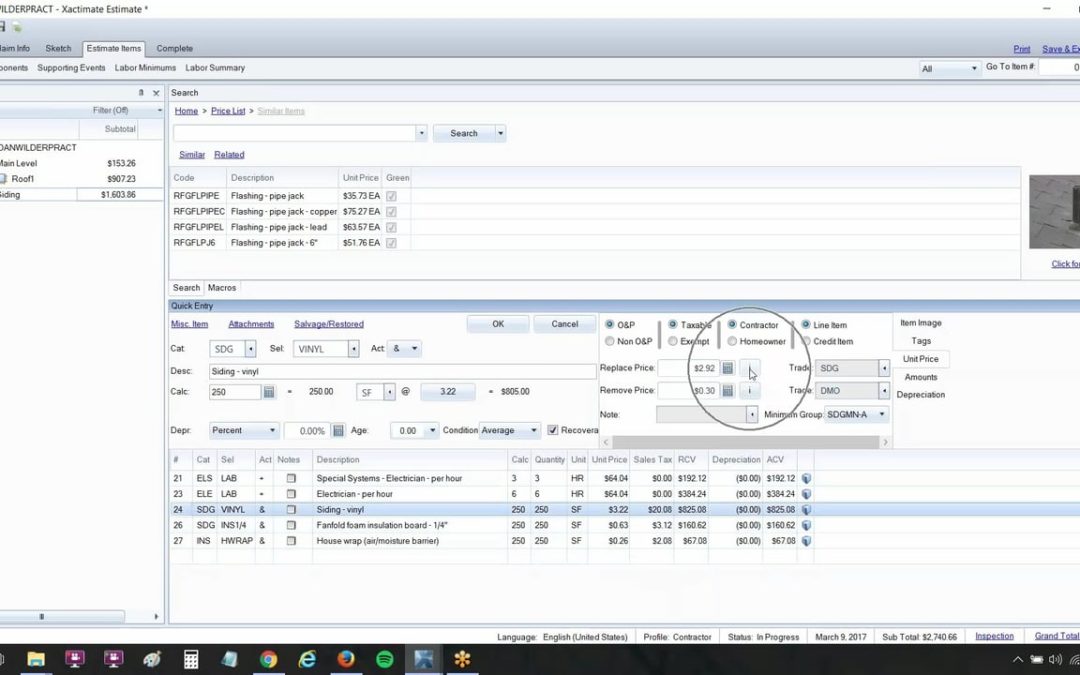Click blue info icon on Siding - vinyl row

(806, 510)
